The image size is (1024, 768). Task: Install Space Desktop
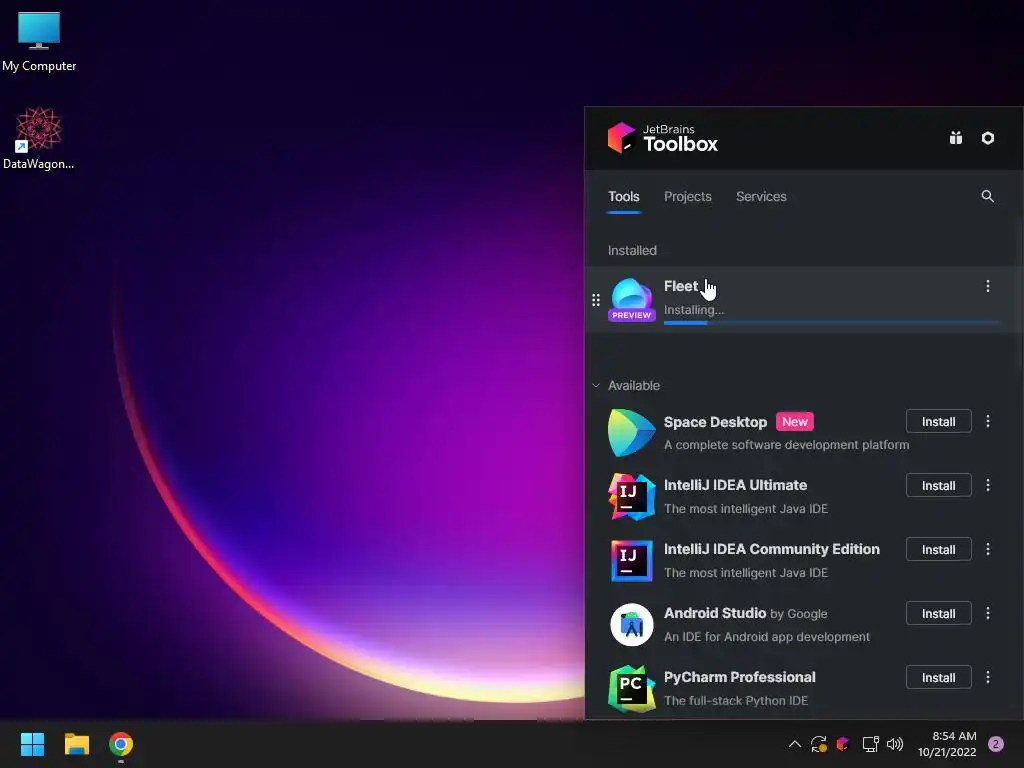pos(938,421)
